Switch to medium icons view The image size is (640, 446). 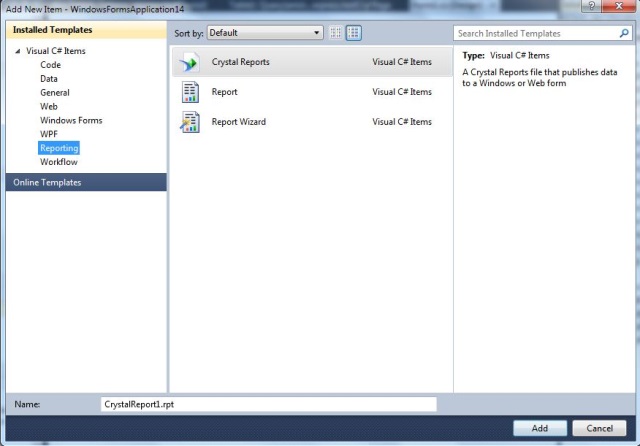click(353, 33)
